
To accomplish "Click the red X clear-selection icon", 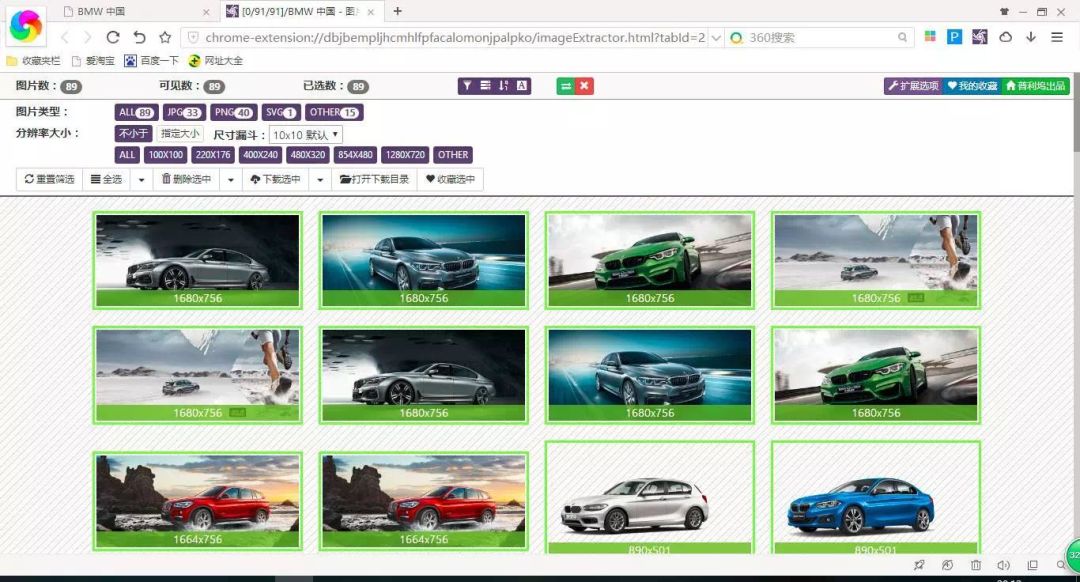I will coord(582,85).
